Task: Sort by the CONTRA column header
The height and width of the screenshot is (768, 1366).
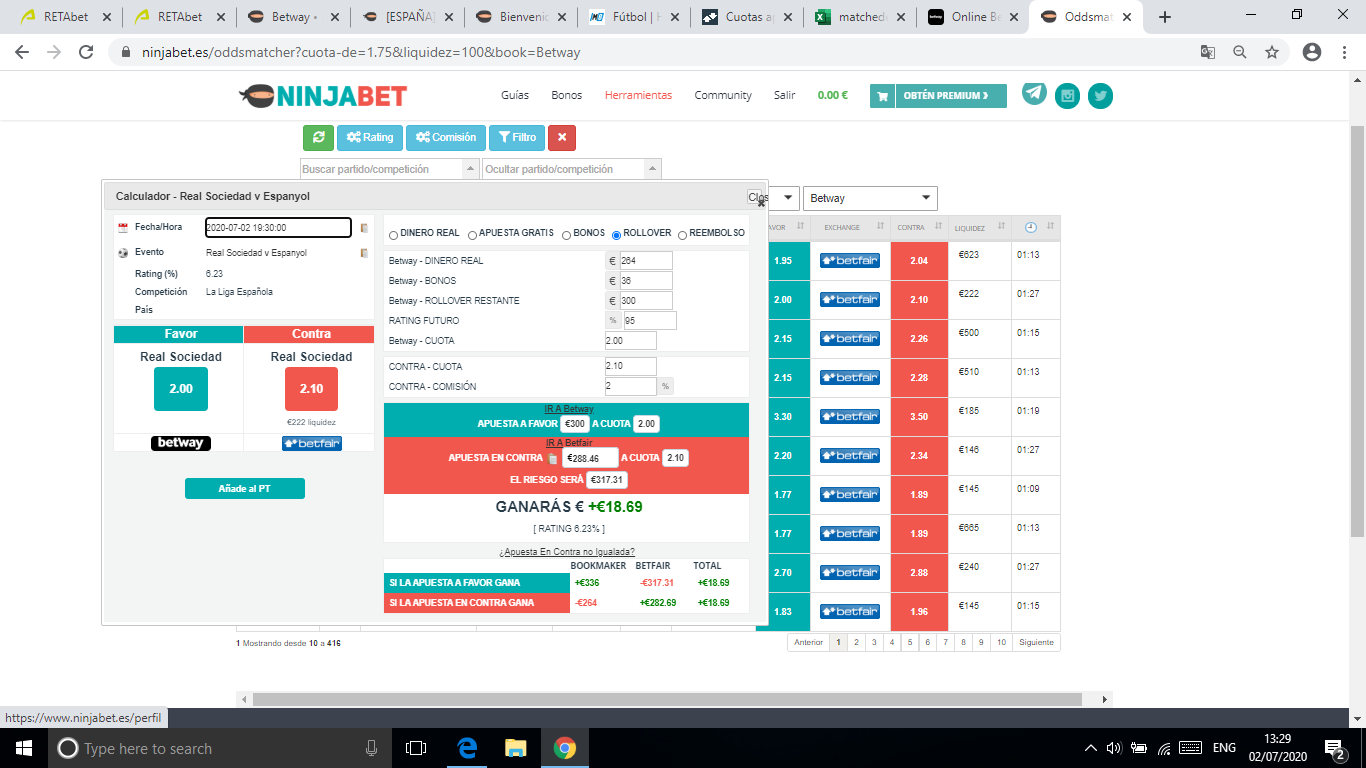Action: (919, 227)
